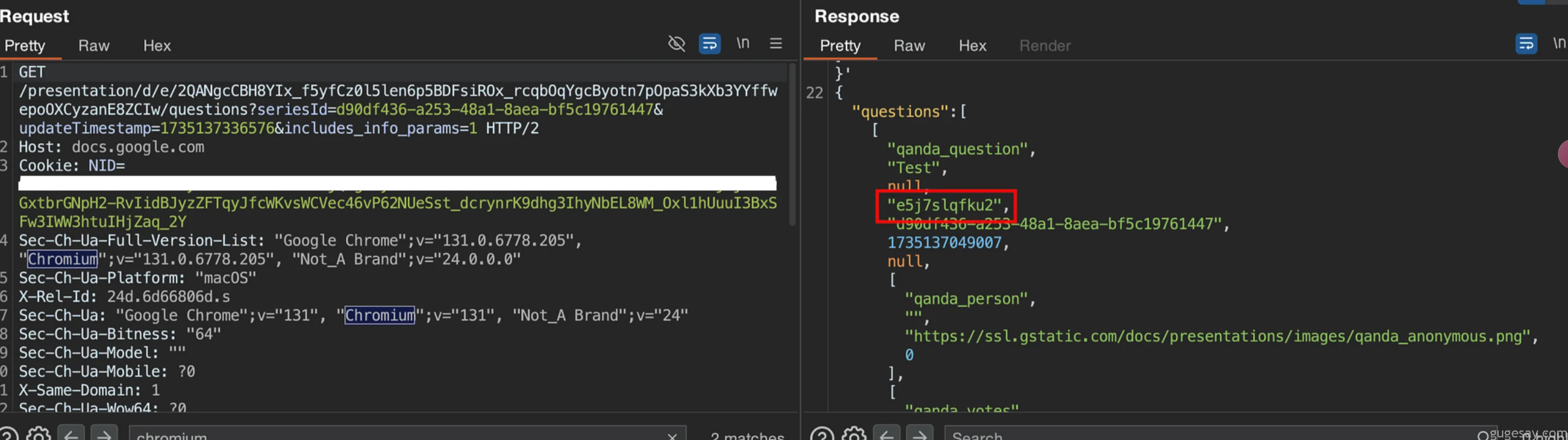Screen dimensions: 1568x440
Task: Click the Sec-Ch-Ua-Bitness "64" header
Action: point(120,334)
